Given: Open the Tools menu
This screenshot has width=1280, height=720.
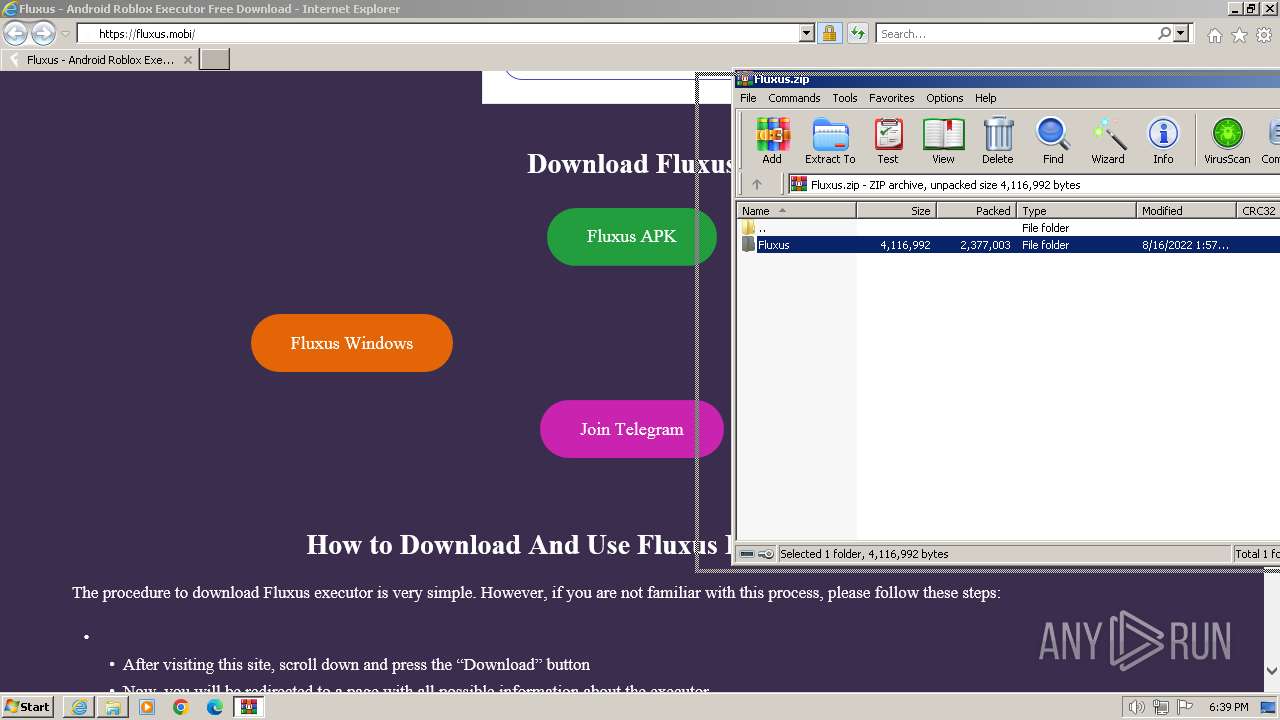Looking at the screenshot, I should (x=845, y=98).
